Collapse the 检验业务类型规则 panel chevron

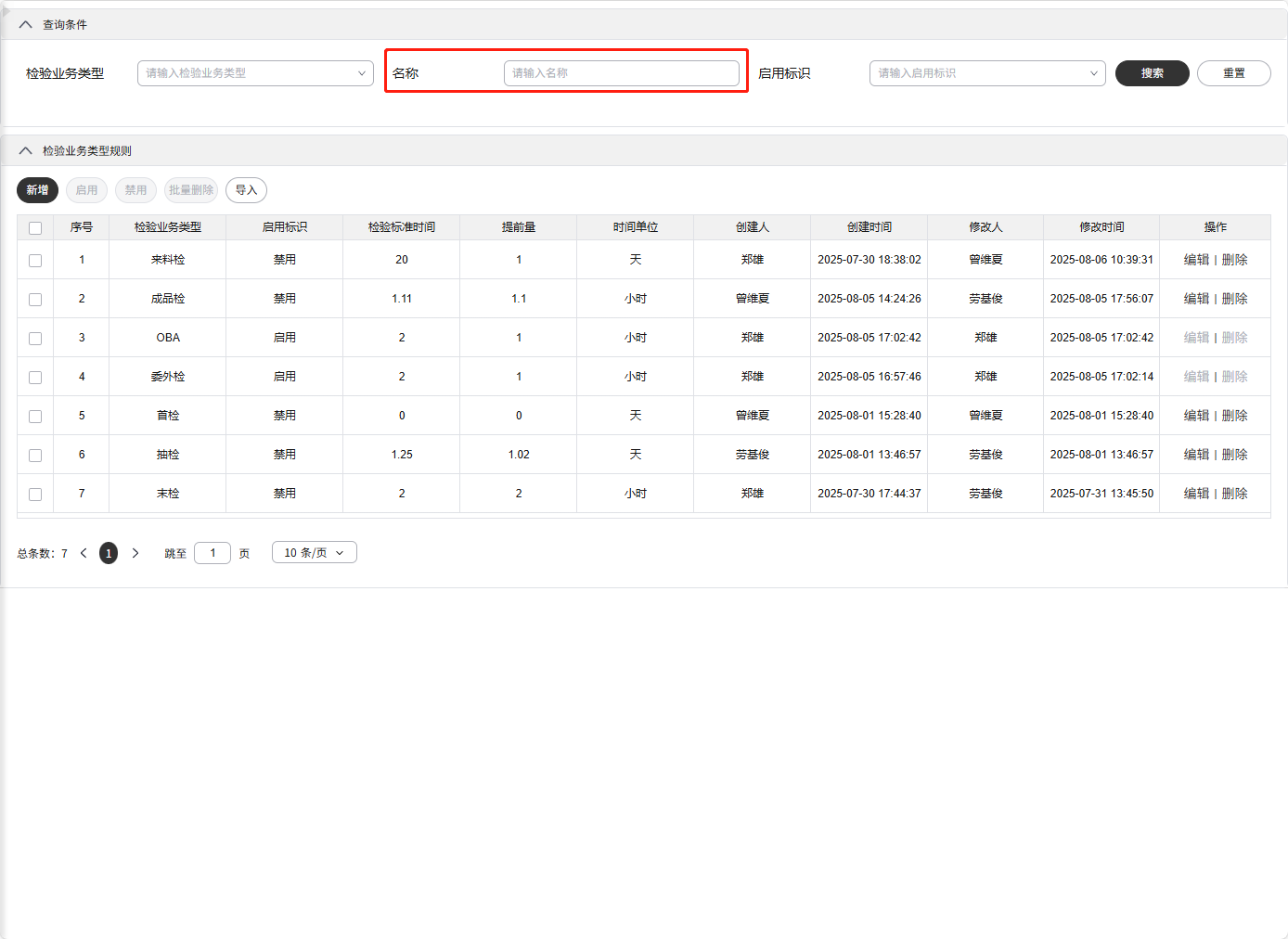[26, 151]
